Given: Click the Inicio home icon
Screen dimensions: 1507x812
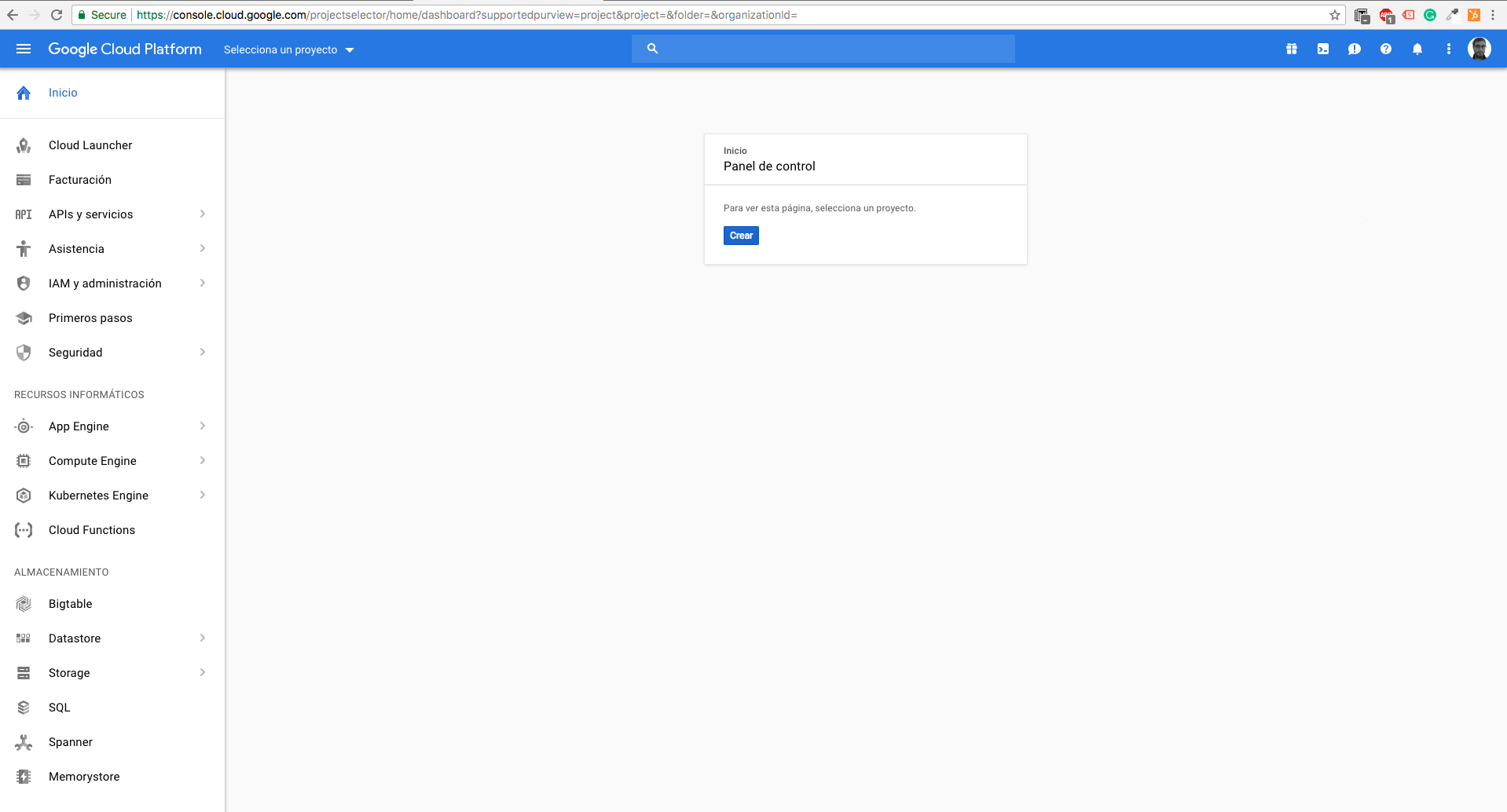Looking at the screenshot, I should (x=24, y=93).
